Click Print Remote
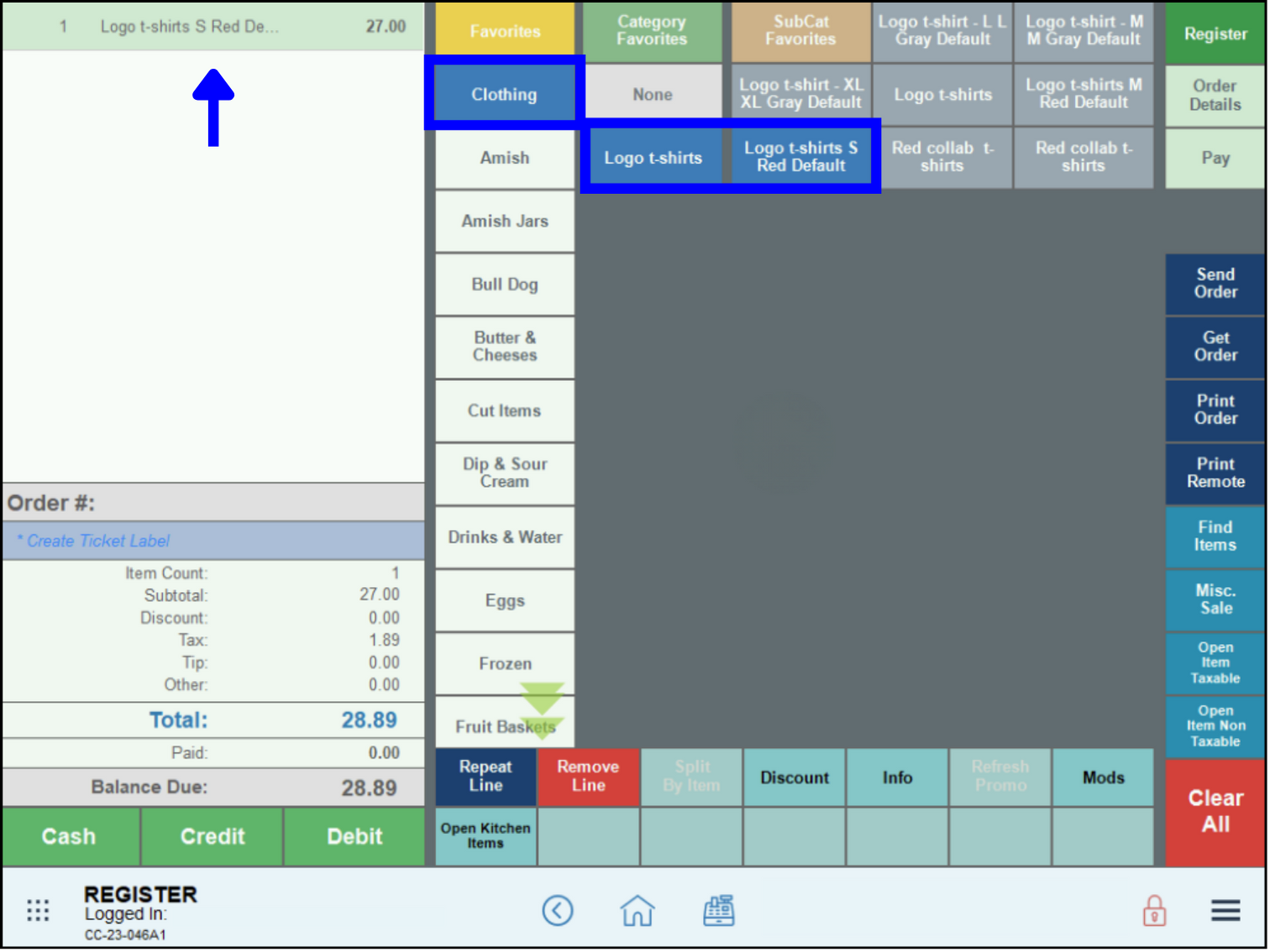Viewport: 1270px width, 952px height. (x=1215, y=473)
